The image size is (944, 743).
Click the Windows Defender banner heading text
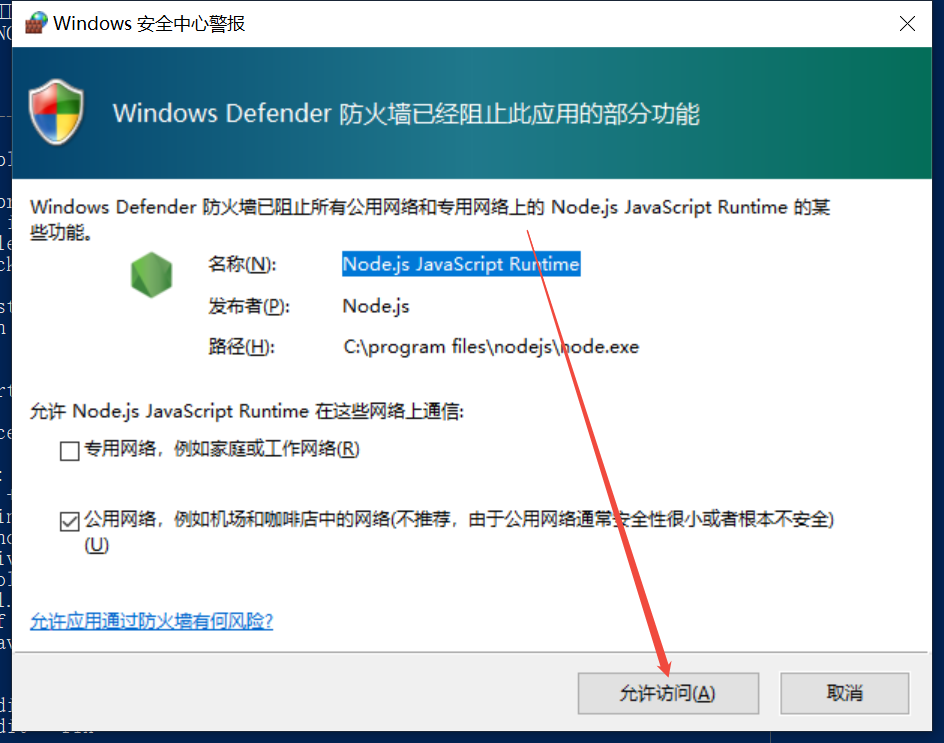(406, 113)
